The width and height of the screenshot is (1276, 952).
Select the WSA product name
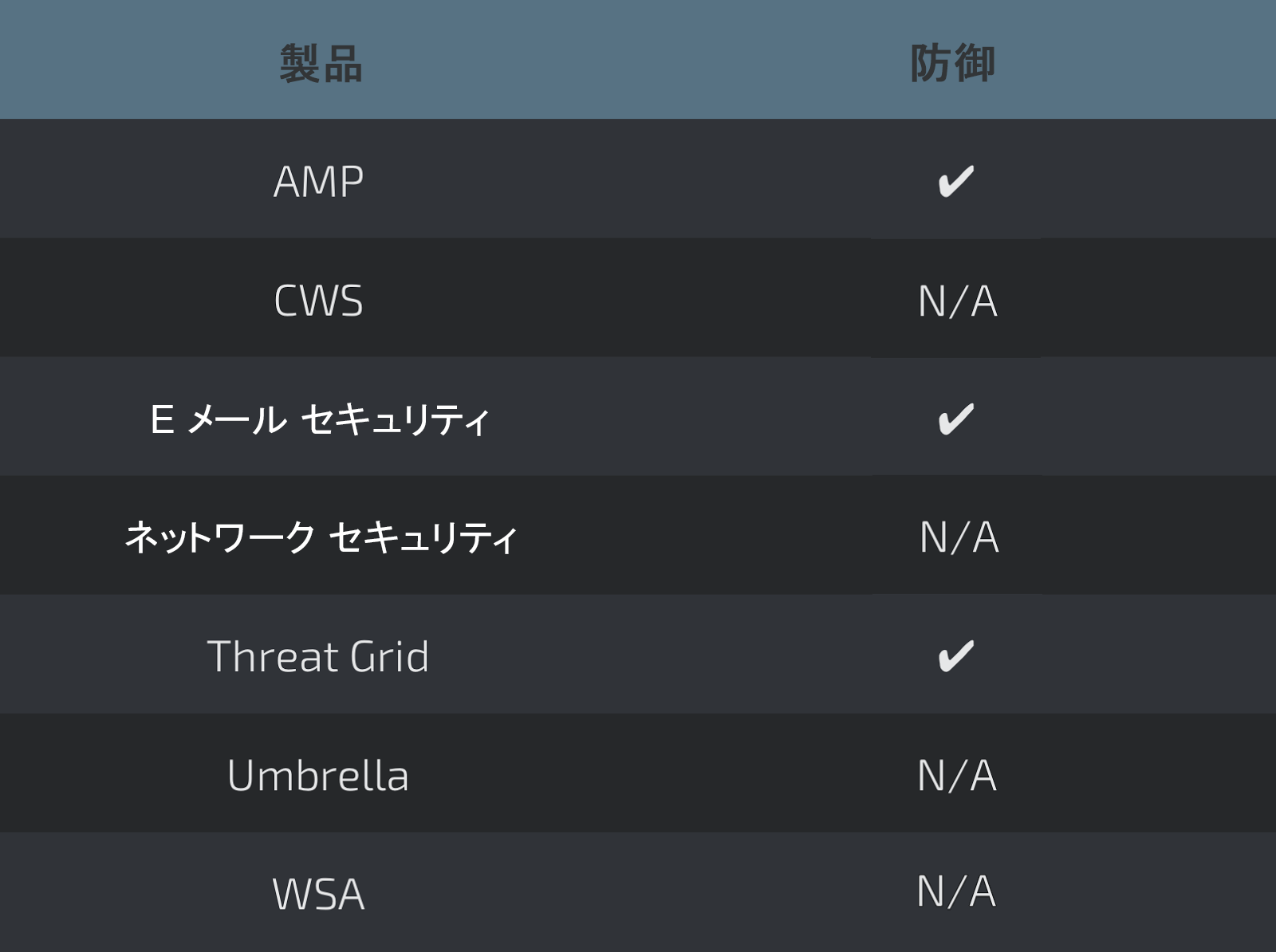(x=318, y=894)
